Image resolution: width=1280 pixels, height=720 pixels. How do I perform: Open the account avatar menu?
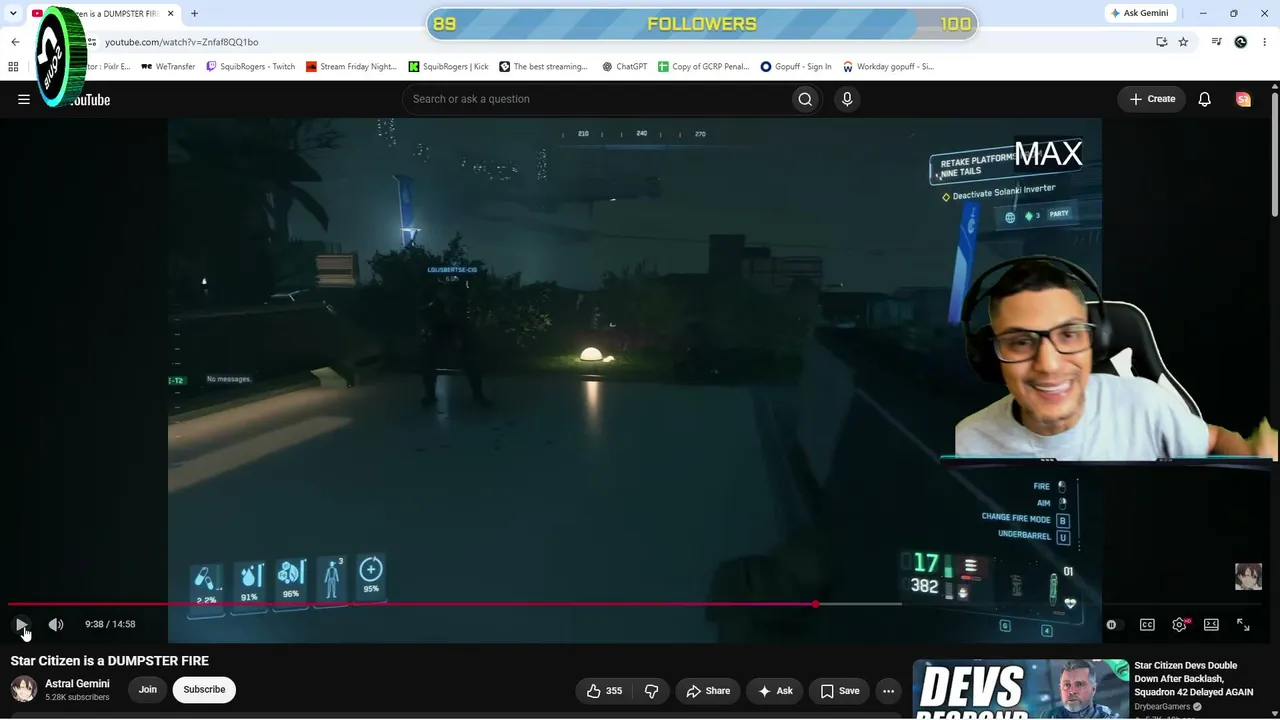pyautogui.click(x=1243, y=99)
